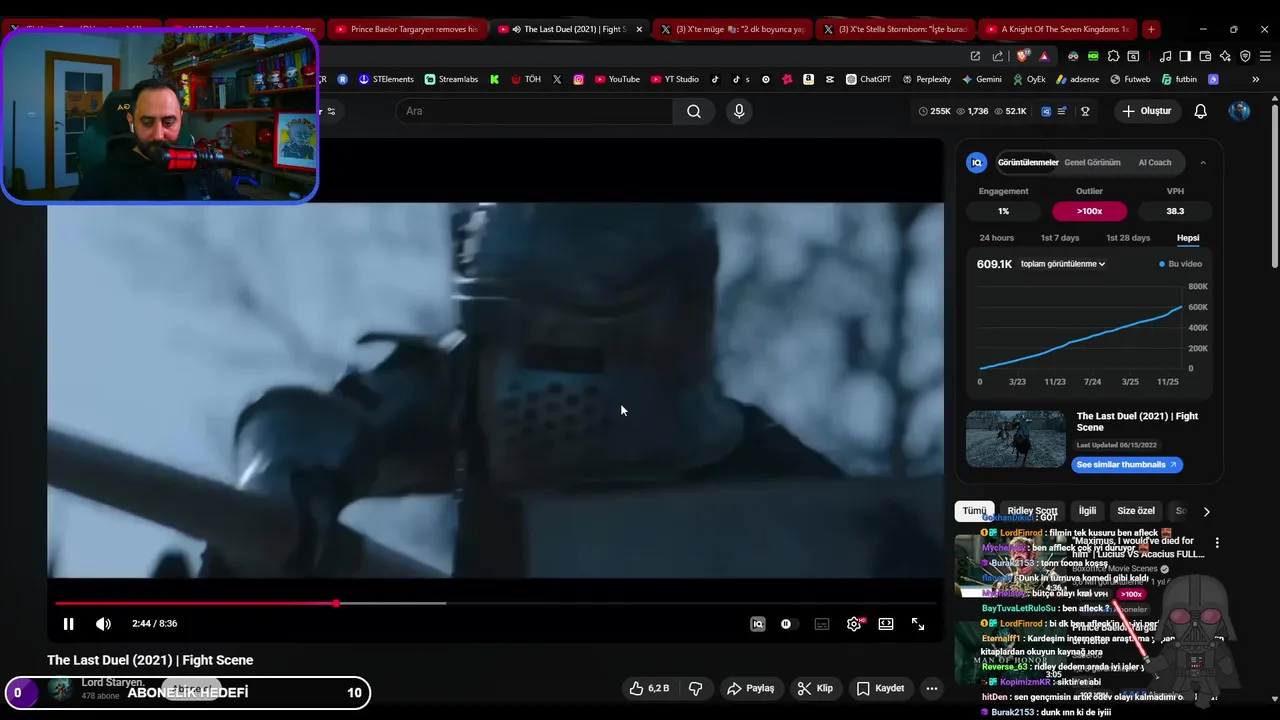Viewport: 1280px width, 720px height.
Task: Select the Ridley Scott filter chip
Action: click(x=1032, y=511)
